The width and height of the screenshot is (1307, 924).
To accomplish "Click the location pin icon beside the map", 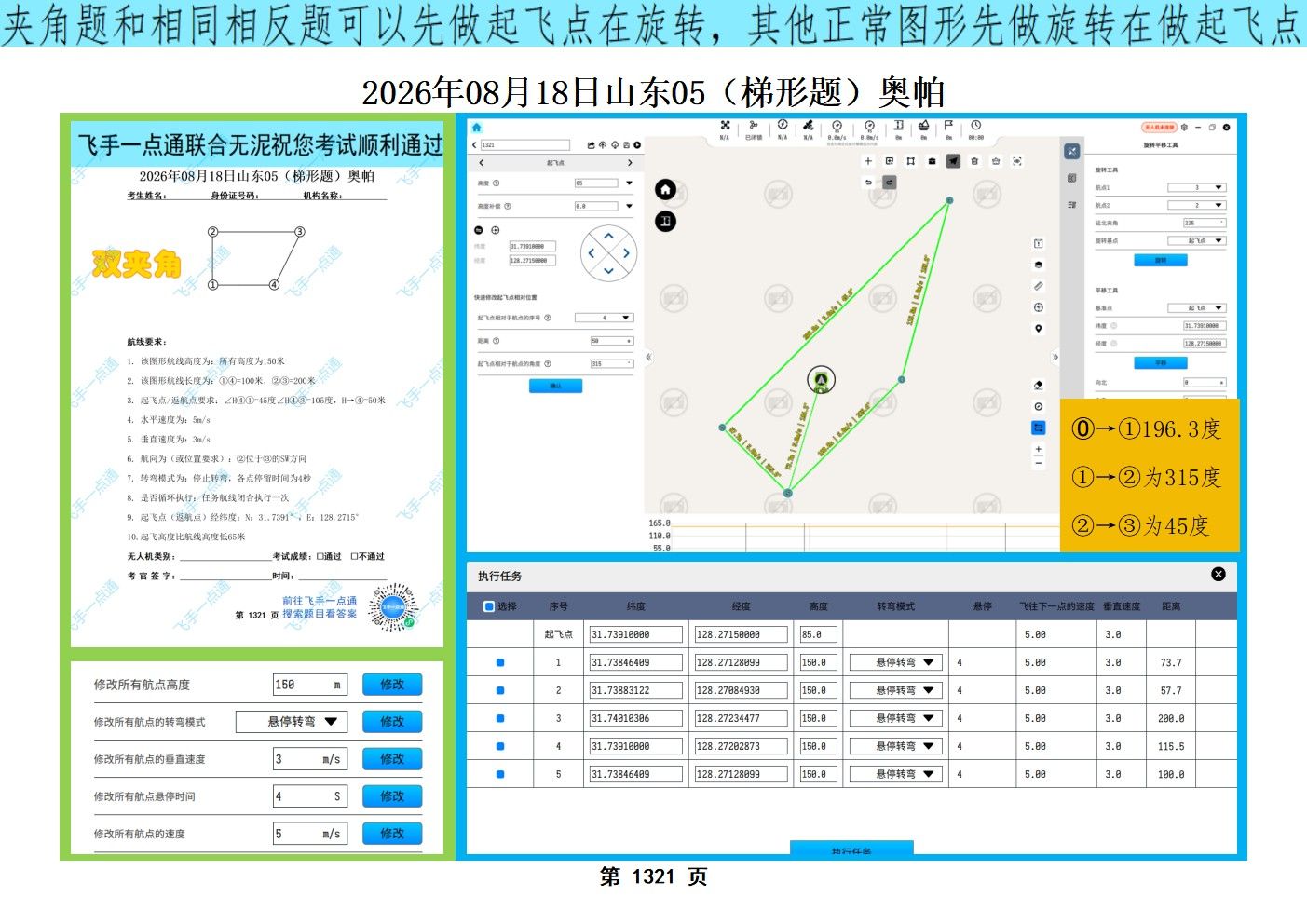I will (1038, 329).
